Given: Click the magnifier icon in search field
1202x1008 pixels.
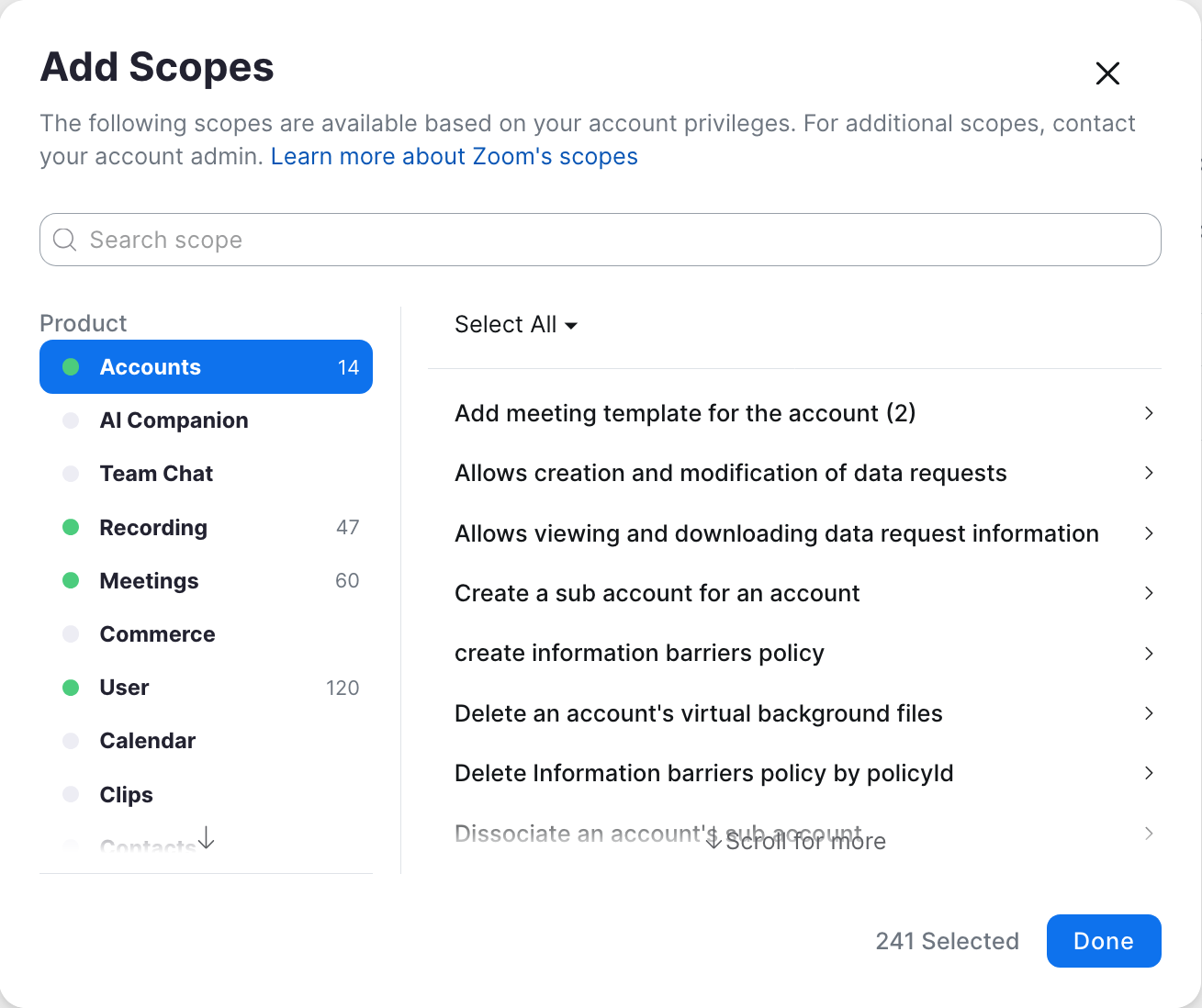Looking at the screenshot, I should click(64, 240).
